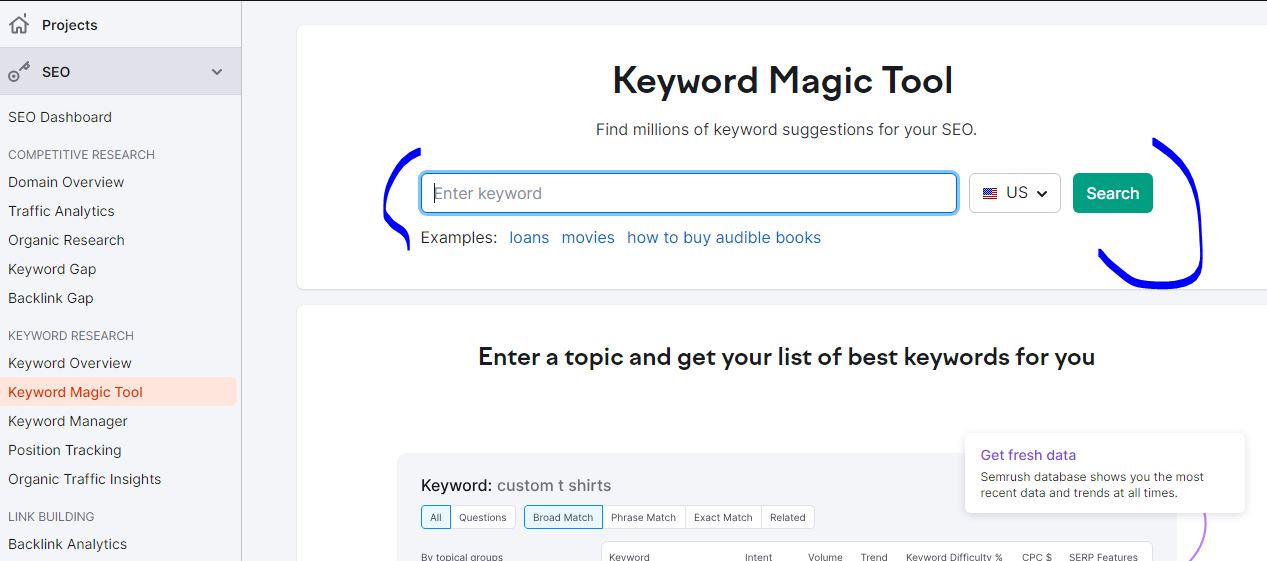Open Keyword Gap

[52, 269]
